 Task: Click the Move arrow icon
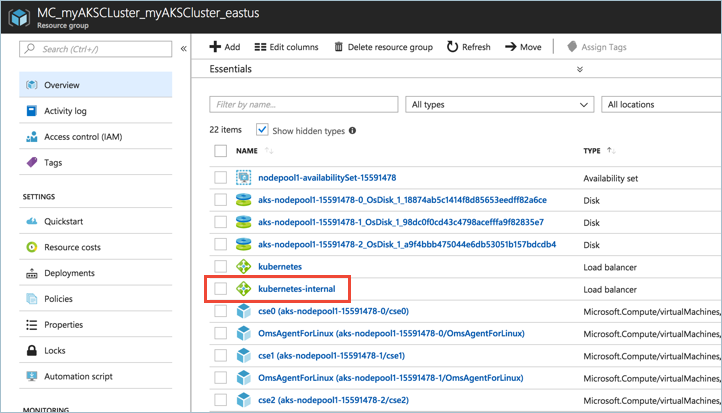point(511,47)
